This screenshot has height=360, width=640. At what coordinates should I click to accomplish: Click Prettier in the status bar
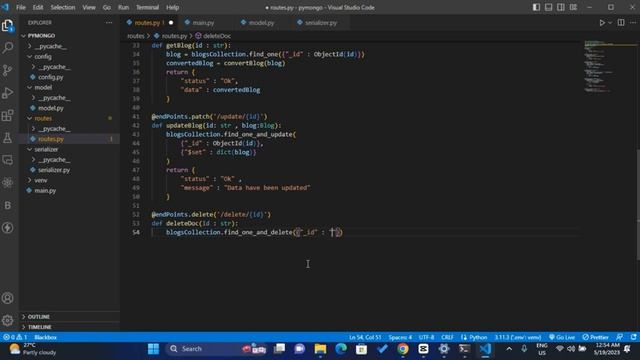[x=595, y=337]
